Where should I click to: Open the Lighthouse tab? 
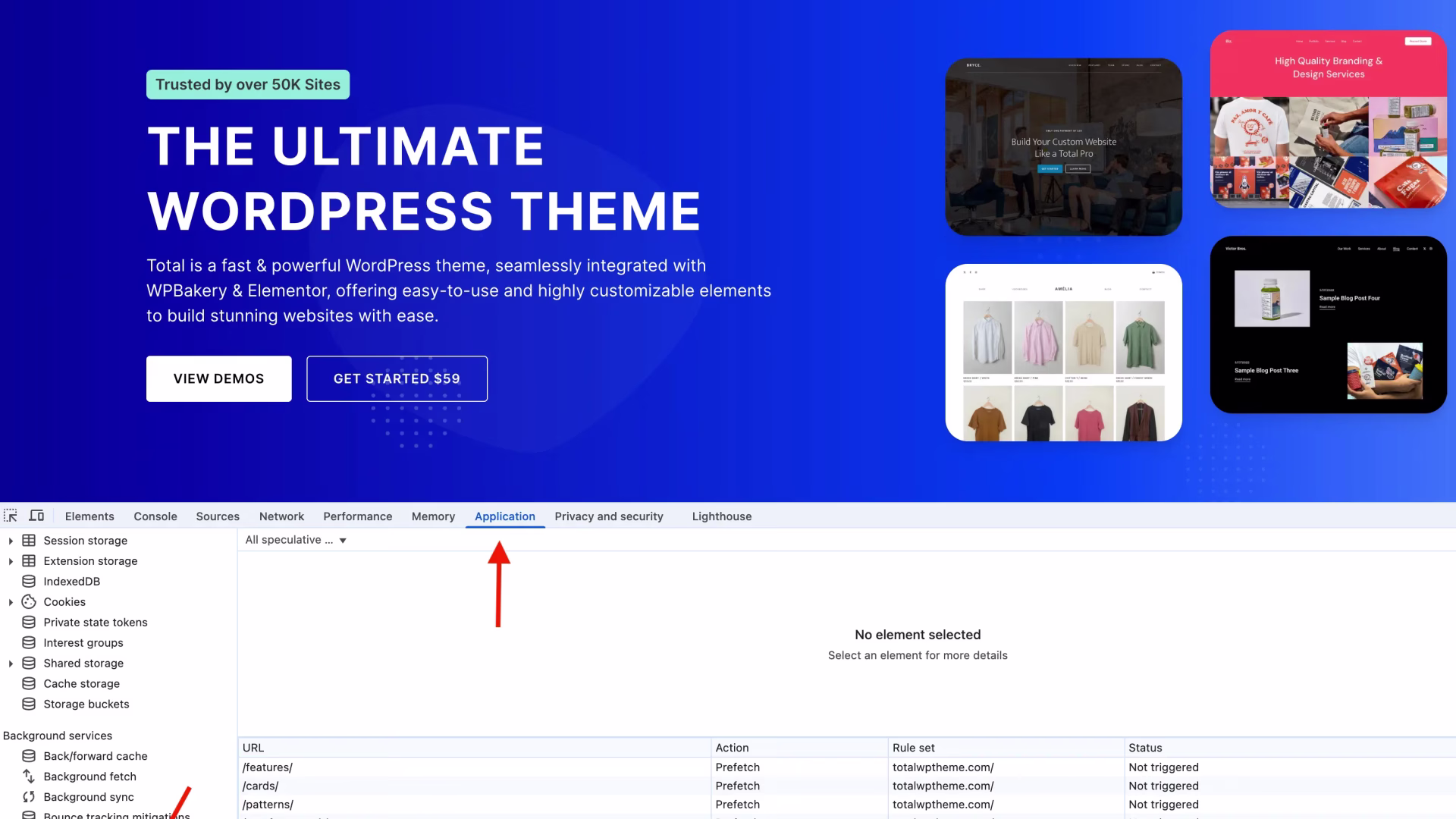coord(721,516)
